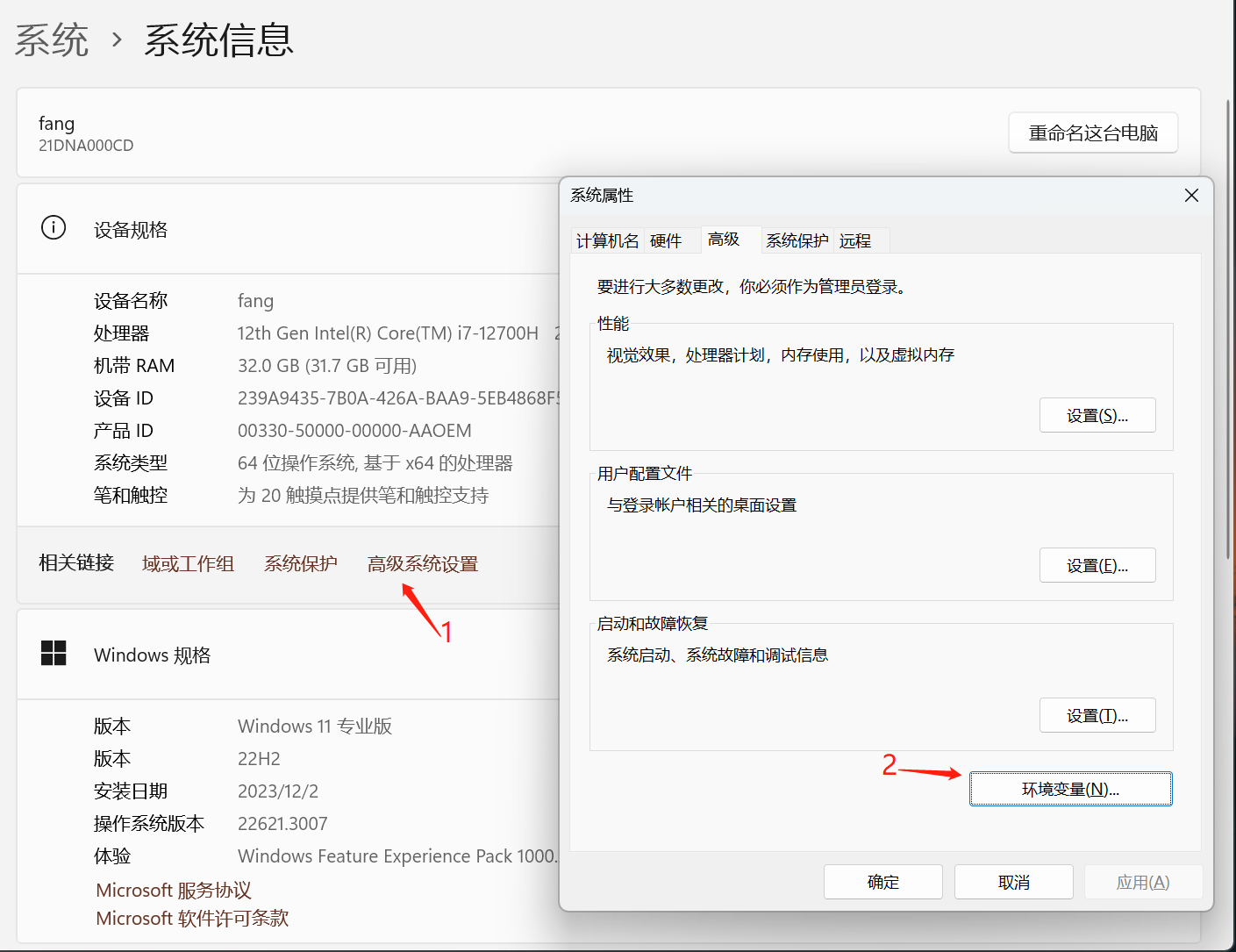Select 笔和触控 value text

[363, 495]
